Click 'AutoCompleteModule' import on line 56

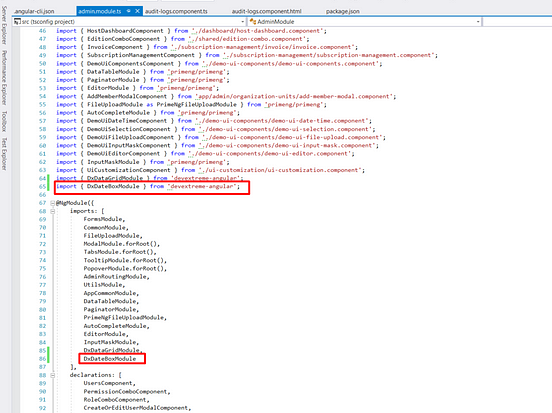click(118, 113)
